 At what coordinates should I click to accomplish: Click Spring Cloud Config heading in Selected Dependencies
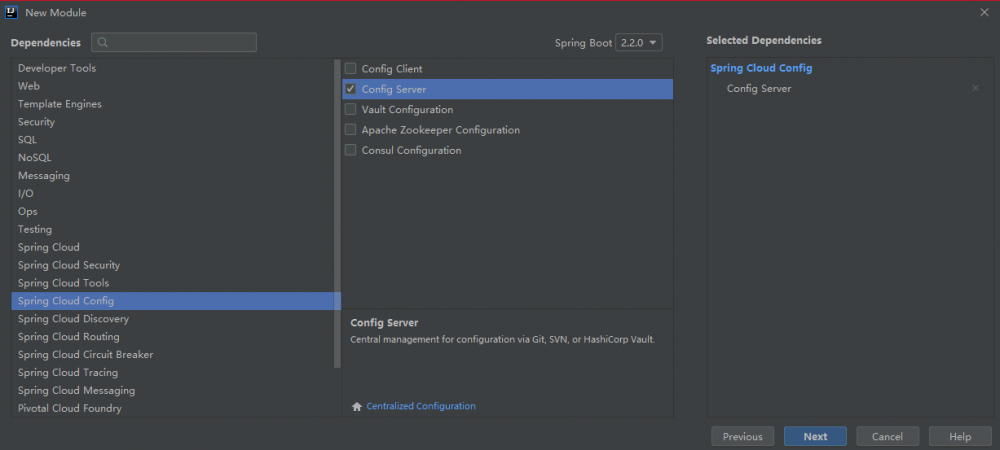[x=761, y=68]
